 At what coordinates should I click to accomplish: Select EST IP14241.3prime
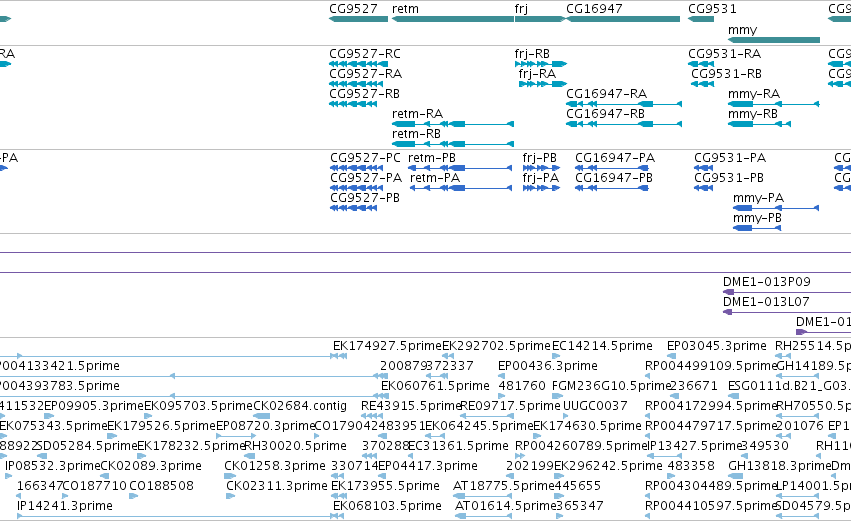[65, 506]
